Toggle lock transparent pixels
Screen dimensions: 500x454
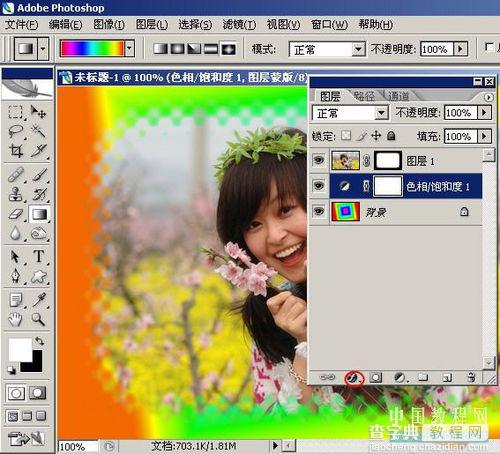(x=346, y=135)
